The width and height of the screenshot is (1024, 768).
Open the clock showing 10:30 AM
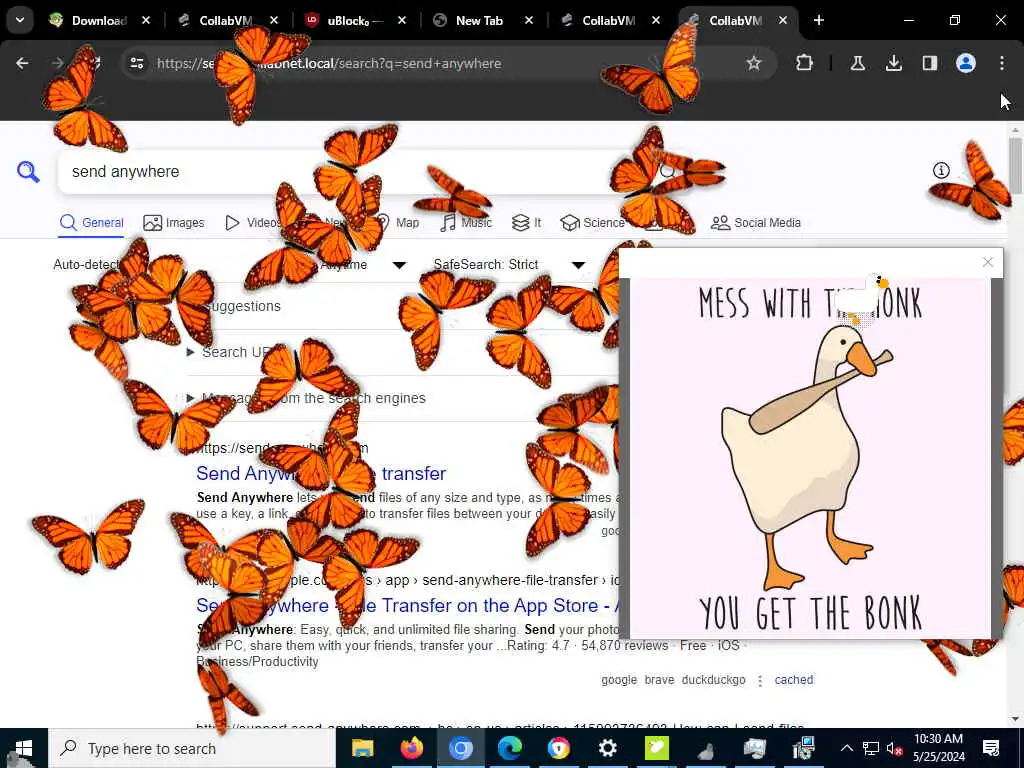[938, 748]
